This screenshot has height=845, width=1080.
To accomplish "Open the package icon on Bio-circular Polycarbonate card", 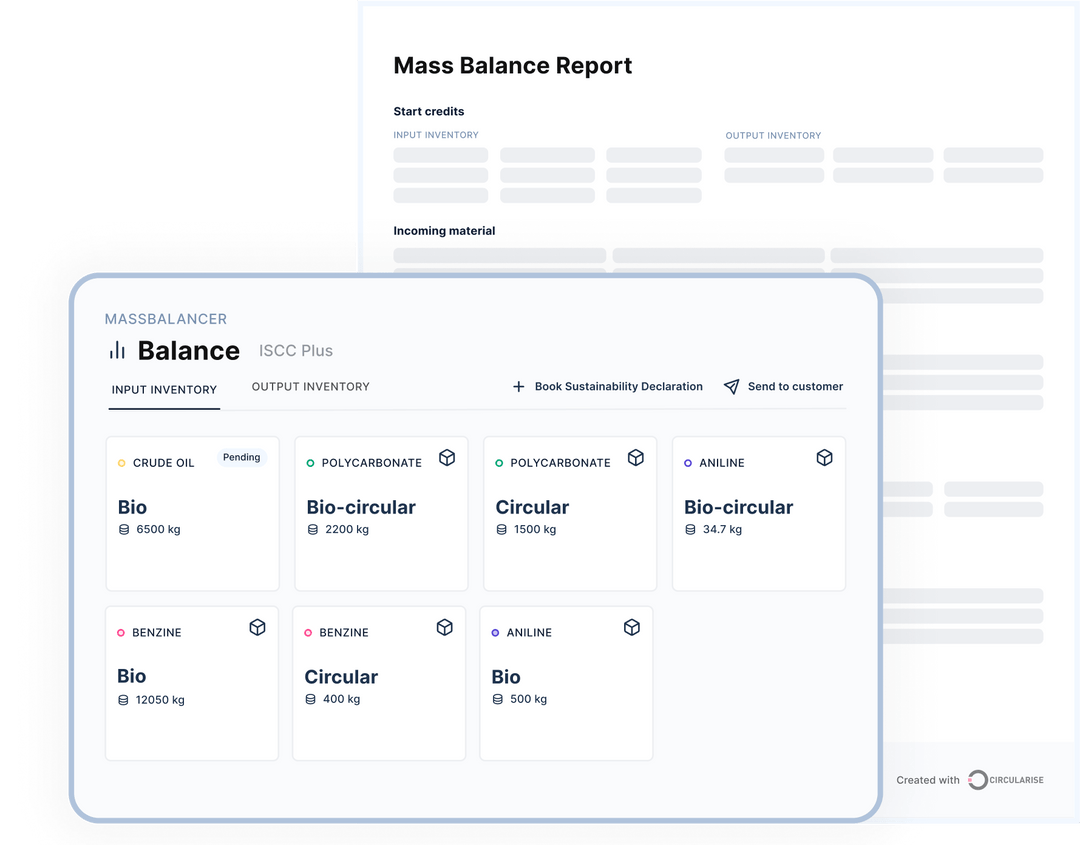I will 447,458.
